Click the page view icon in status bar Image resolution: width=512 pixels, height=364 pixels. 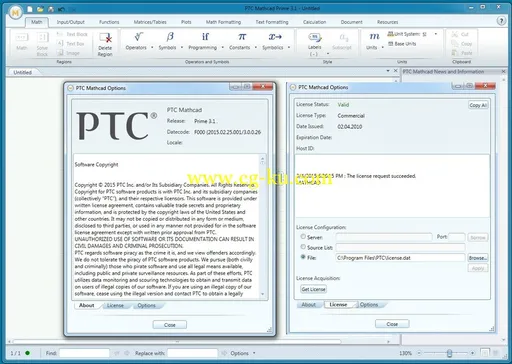click(x=485, y=353)
